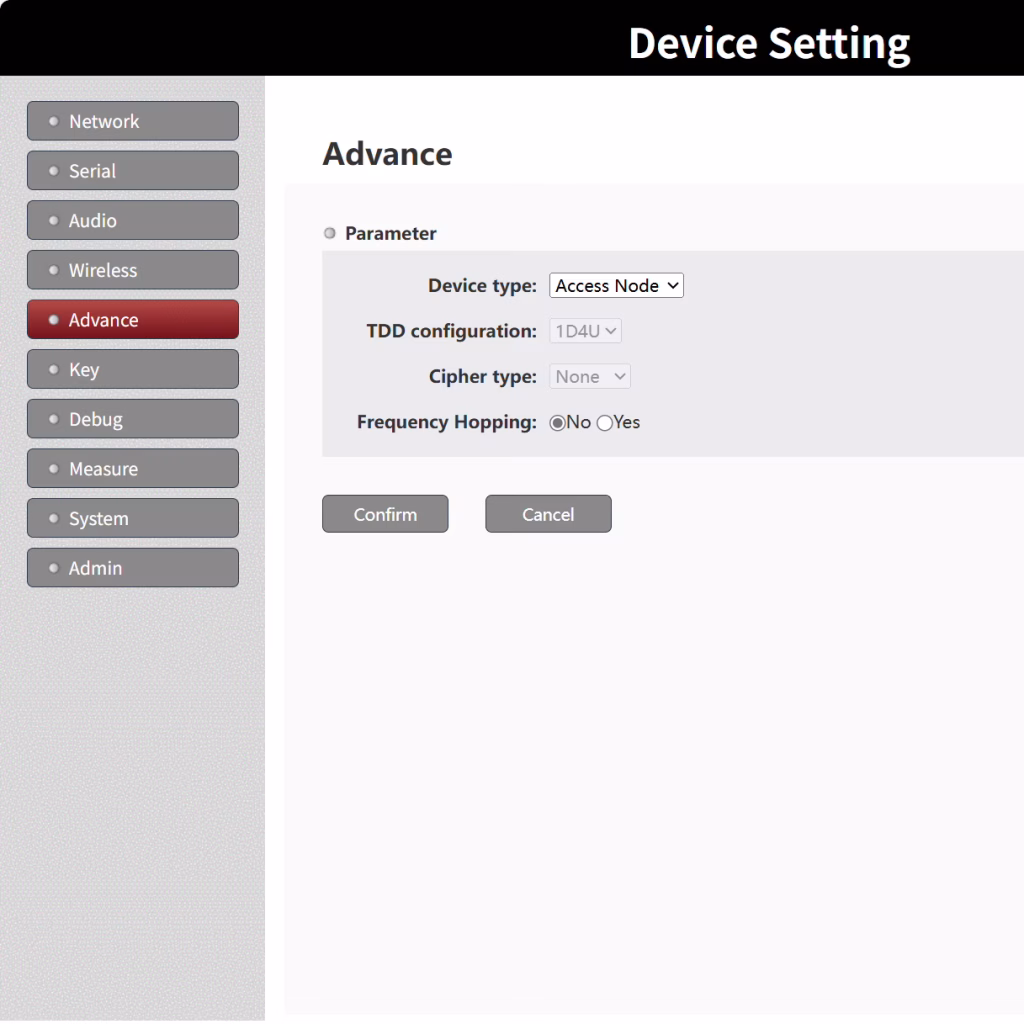Screen dimensions: 1024x1024
Task: Click the Device Setting title bar
Action: (x=769, y=42)
